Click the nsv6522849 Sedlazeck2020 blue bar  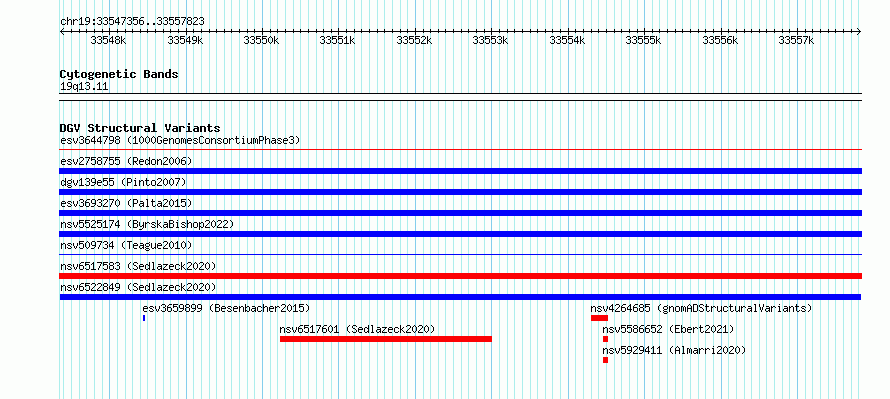460,297
